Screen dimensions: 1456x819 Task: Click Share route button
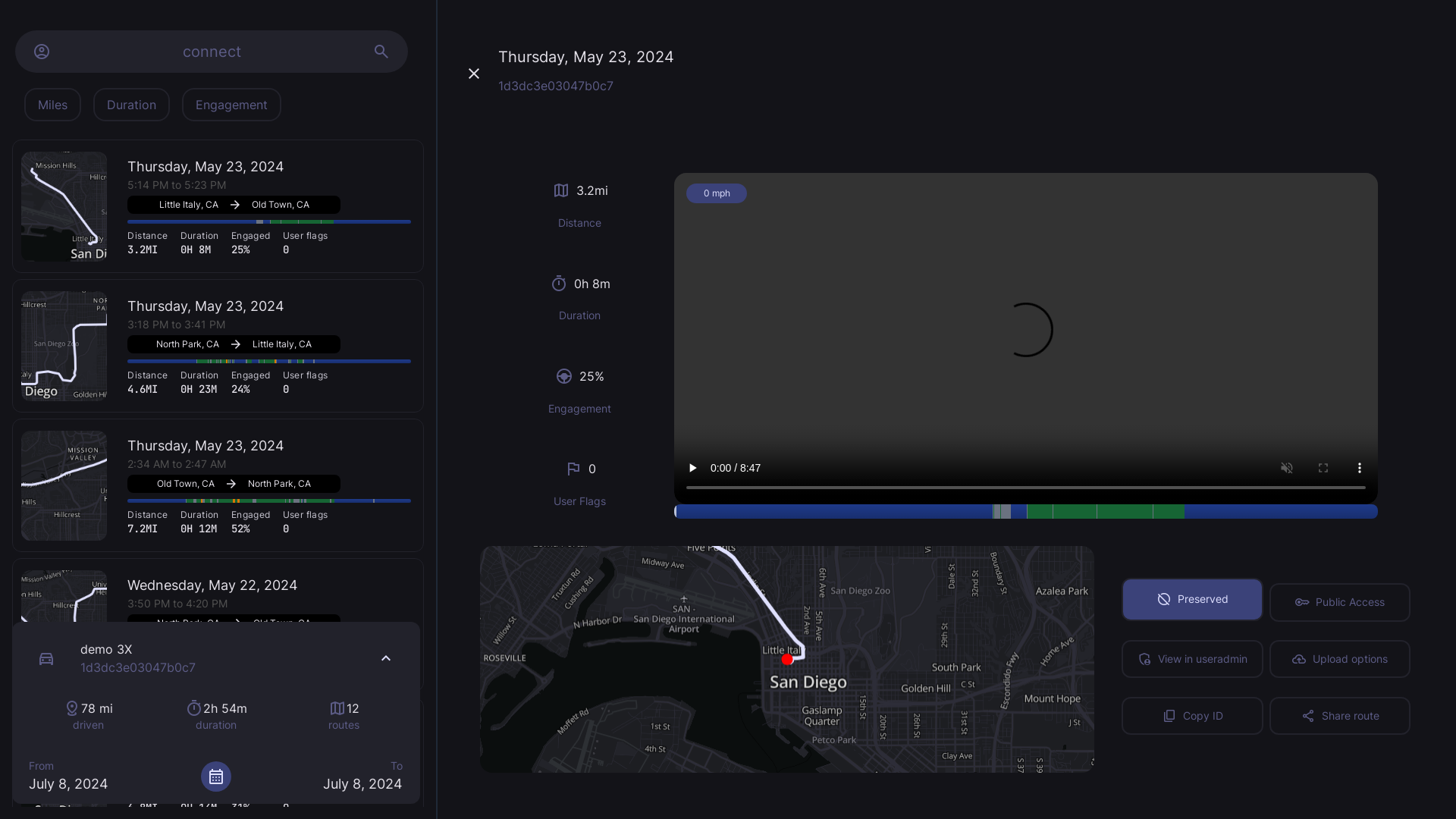1339,716
